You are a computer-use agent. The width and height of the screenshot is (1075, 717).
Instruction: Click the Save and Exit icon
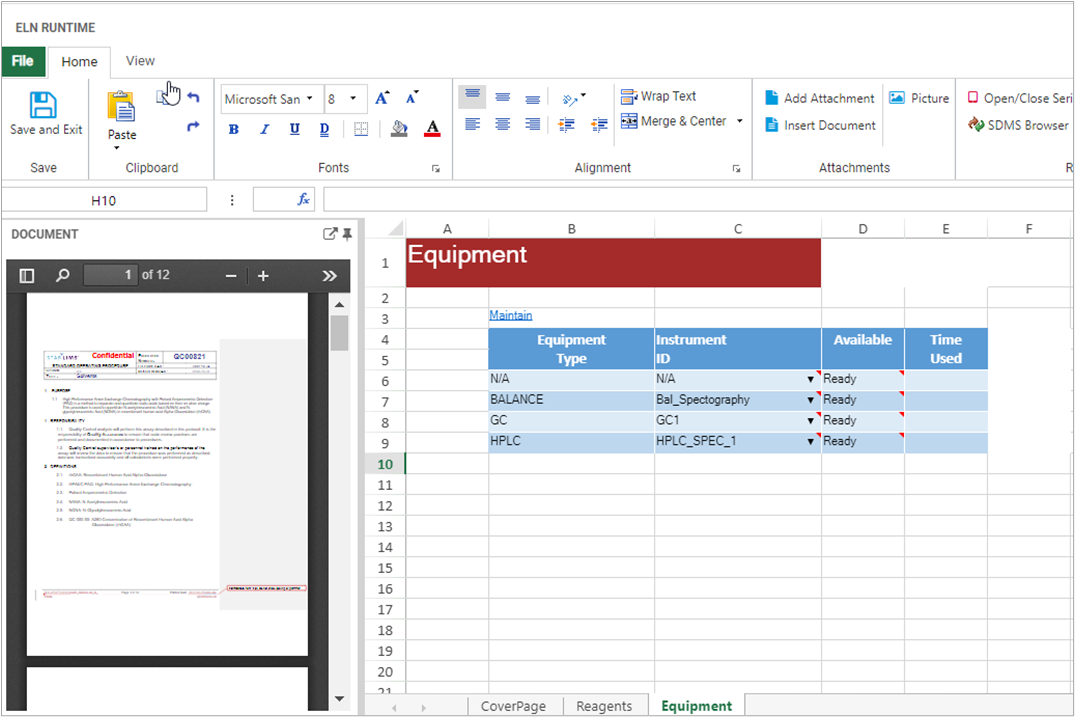(x=44, y=106)
